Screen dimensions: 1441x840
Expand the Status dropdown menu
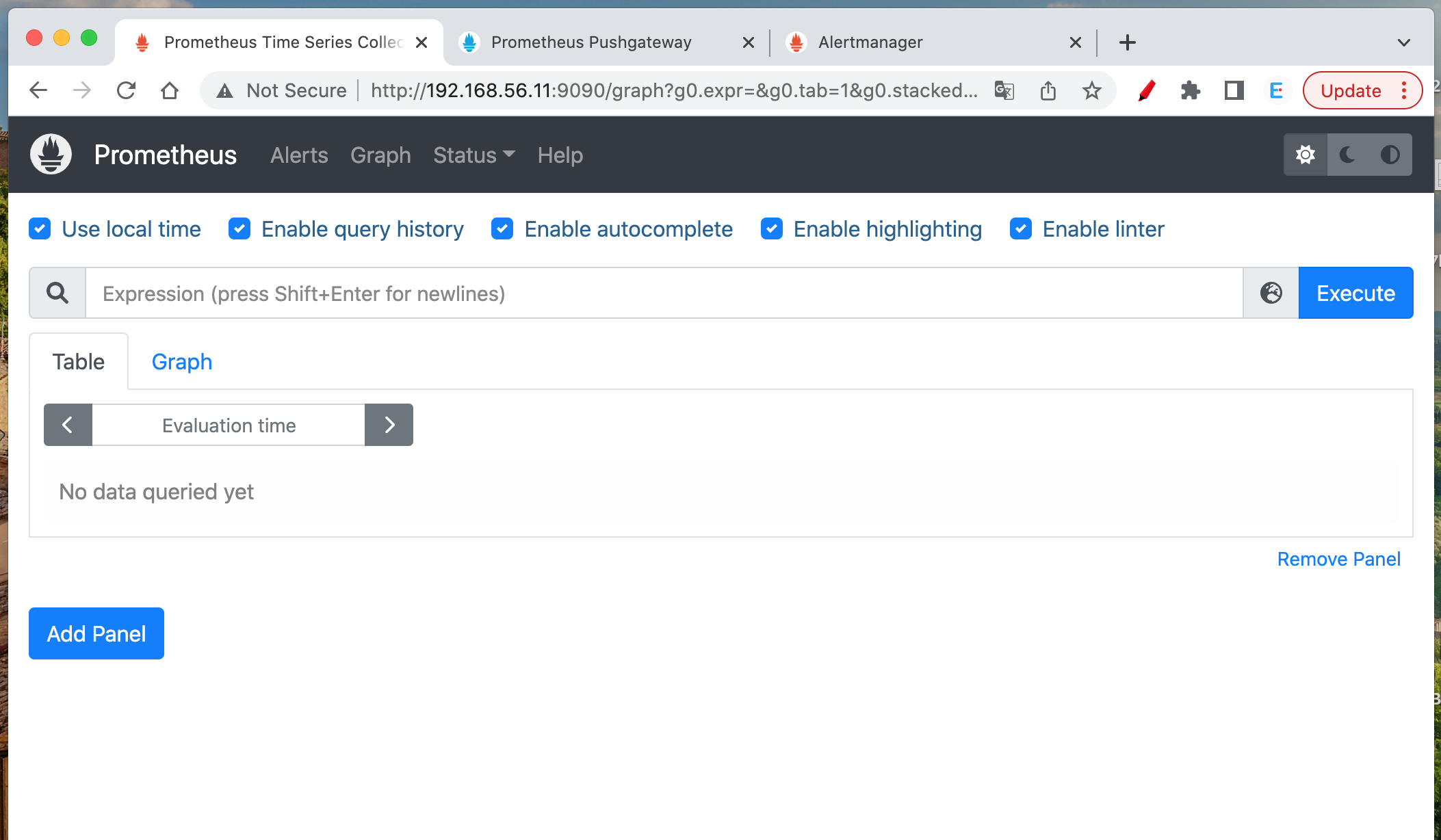point(474,155)
